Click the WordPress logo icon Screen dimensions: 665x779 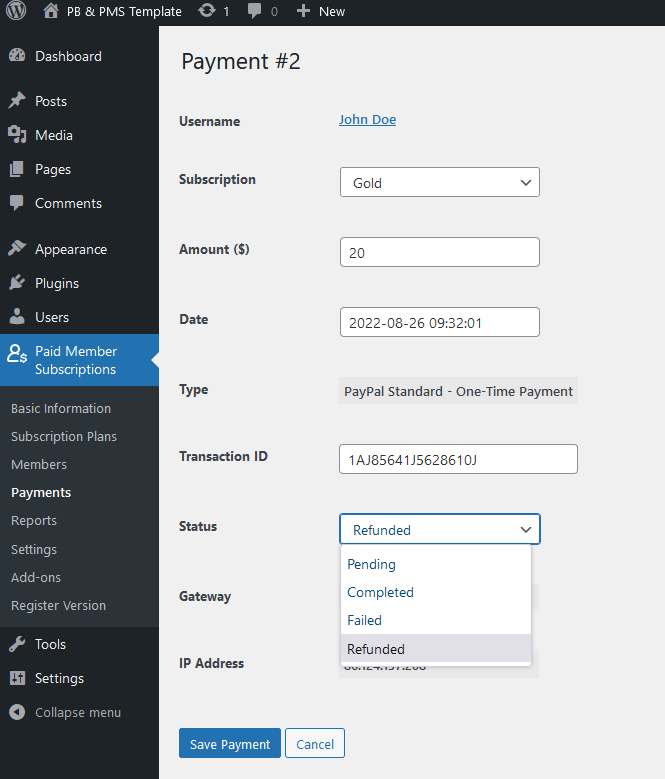tap(16, 11)
